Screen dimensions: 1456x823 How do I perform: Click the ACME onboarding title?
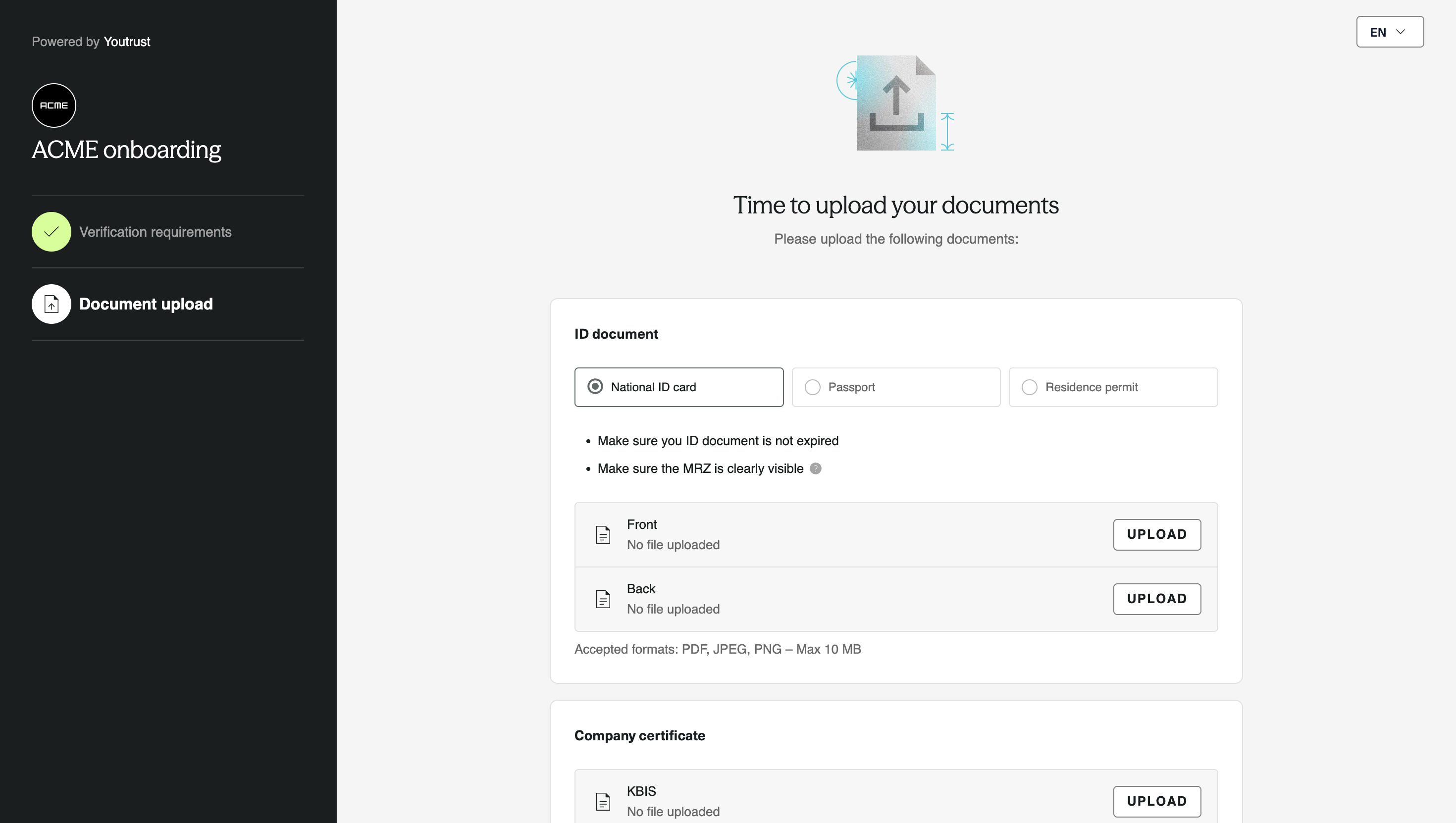126,150
